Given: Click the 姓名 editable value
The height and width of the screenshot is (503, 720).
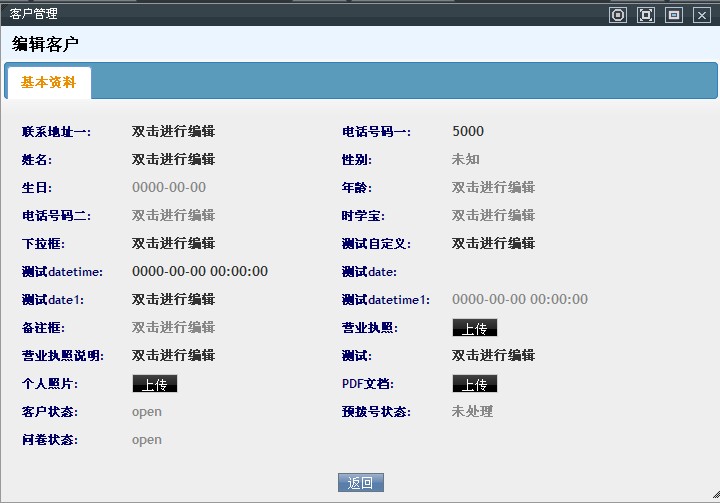Looking at the screenshot, I should click(x=173, y=159).
